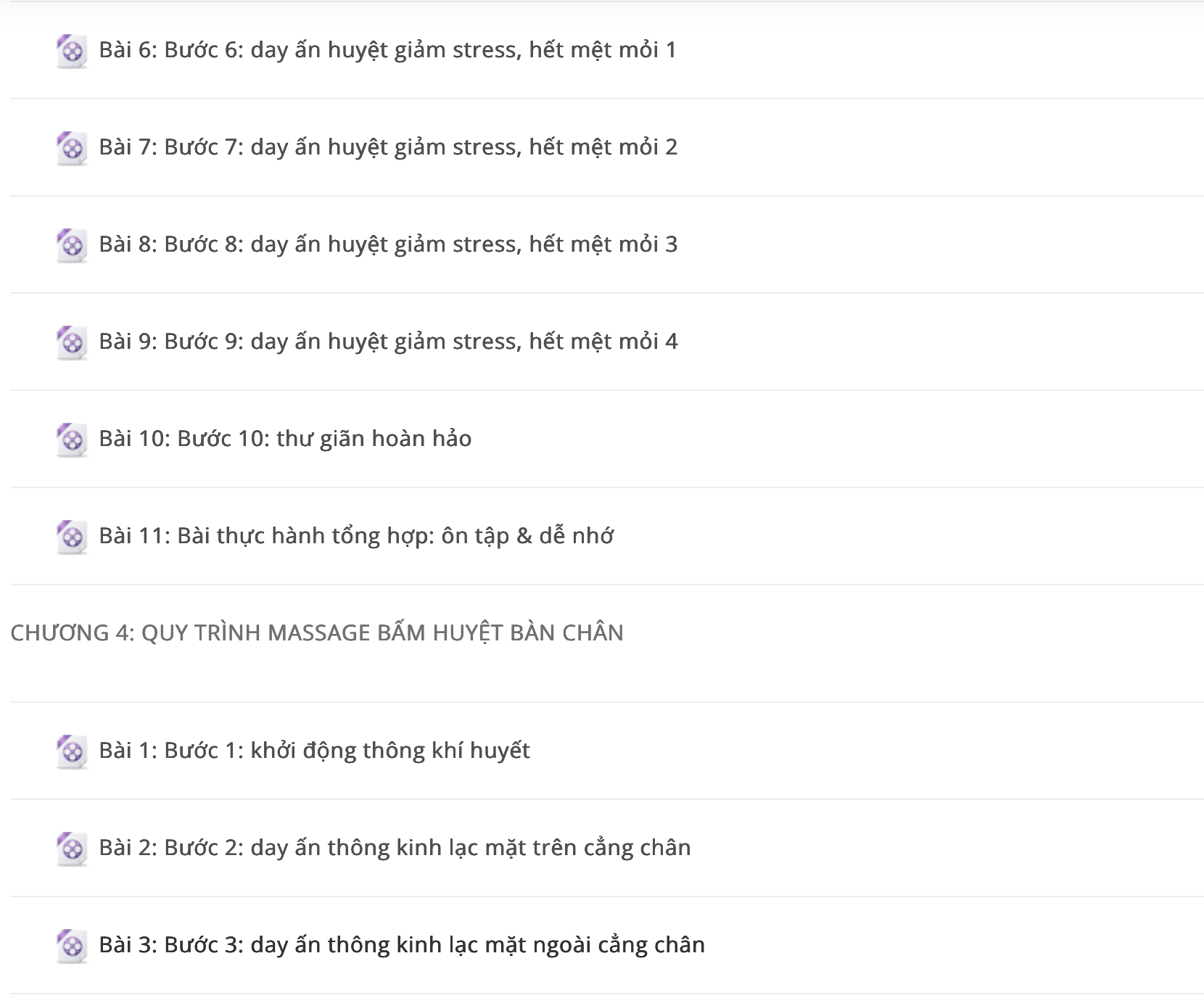Click video icon beside khởi động thông khí huyết
1204x998 pixels.
[x=72, y=751]
